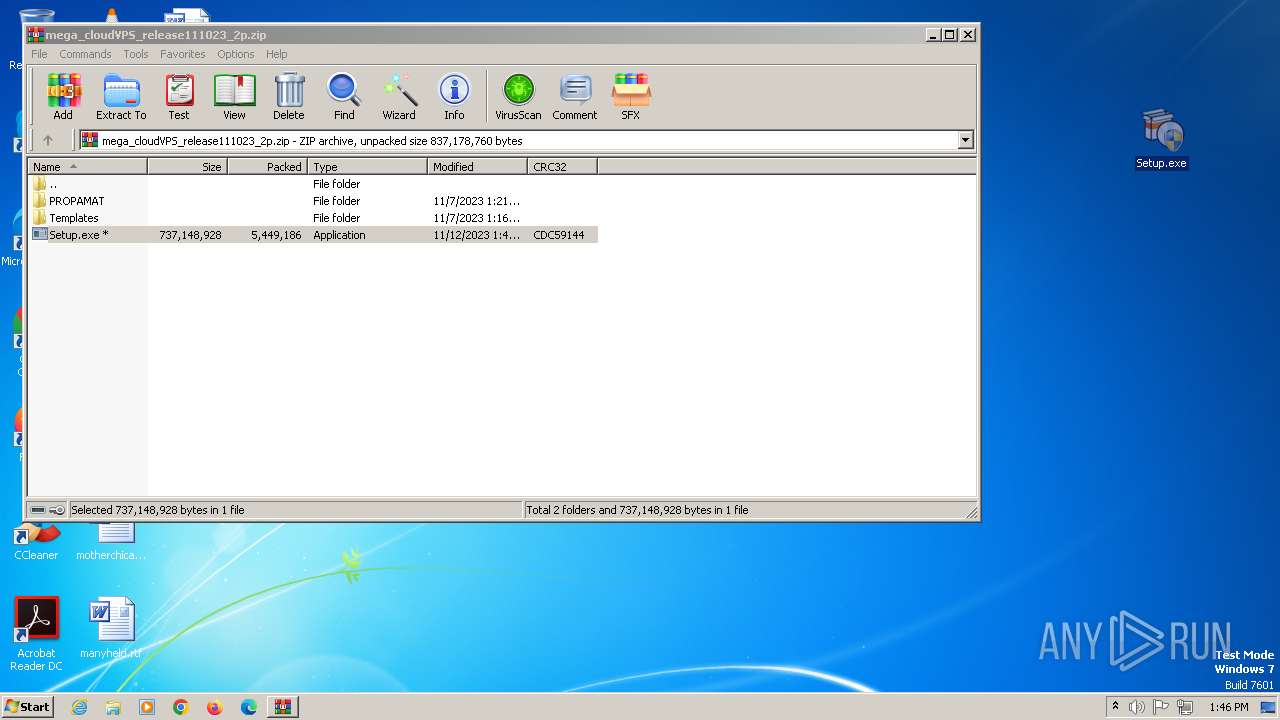1280x720 pixels.
Task: Click the Action Center flag icon
Action: pos(1162,707)
